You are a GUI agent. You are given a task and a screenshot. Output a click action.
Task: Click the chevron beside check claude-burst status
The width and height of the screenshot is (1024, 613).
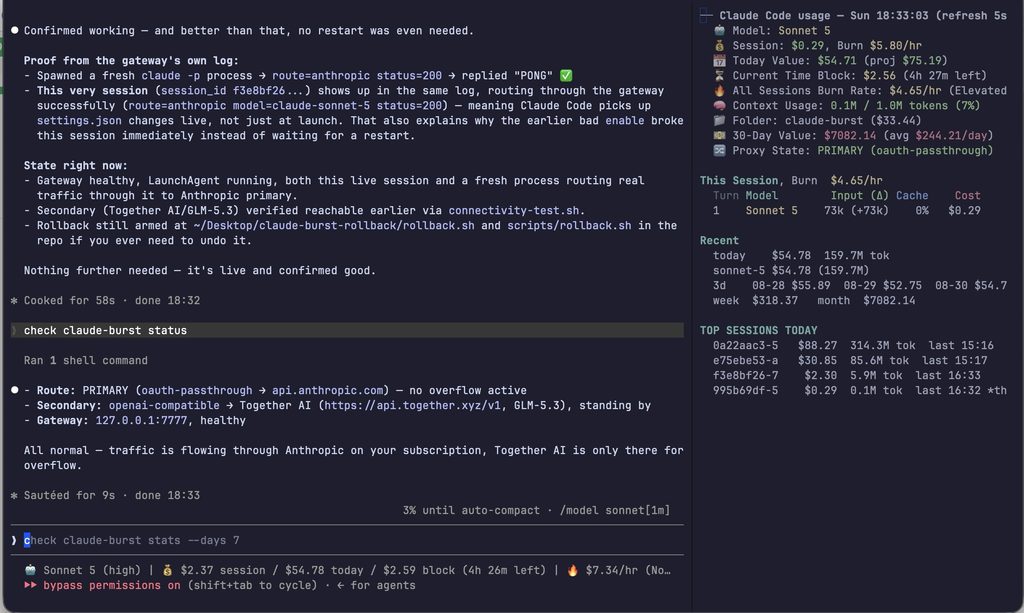pos(14,331)
